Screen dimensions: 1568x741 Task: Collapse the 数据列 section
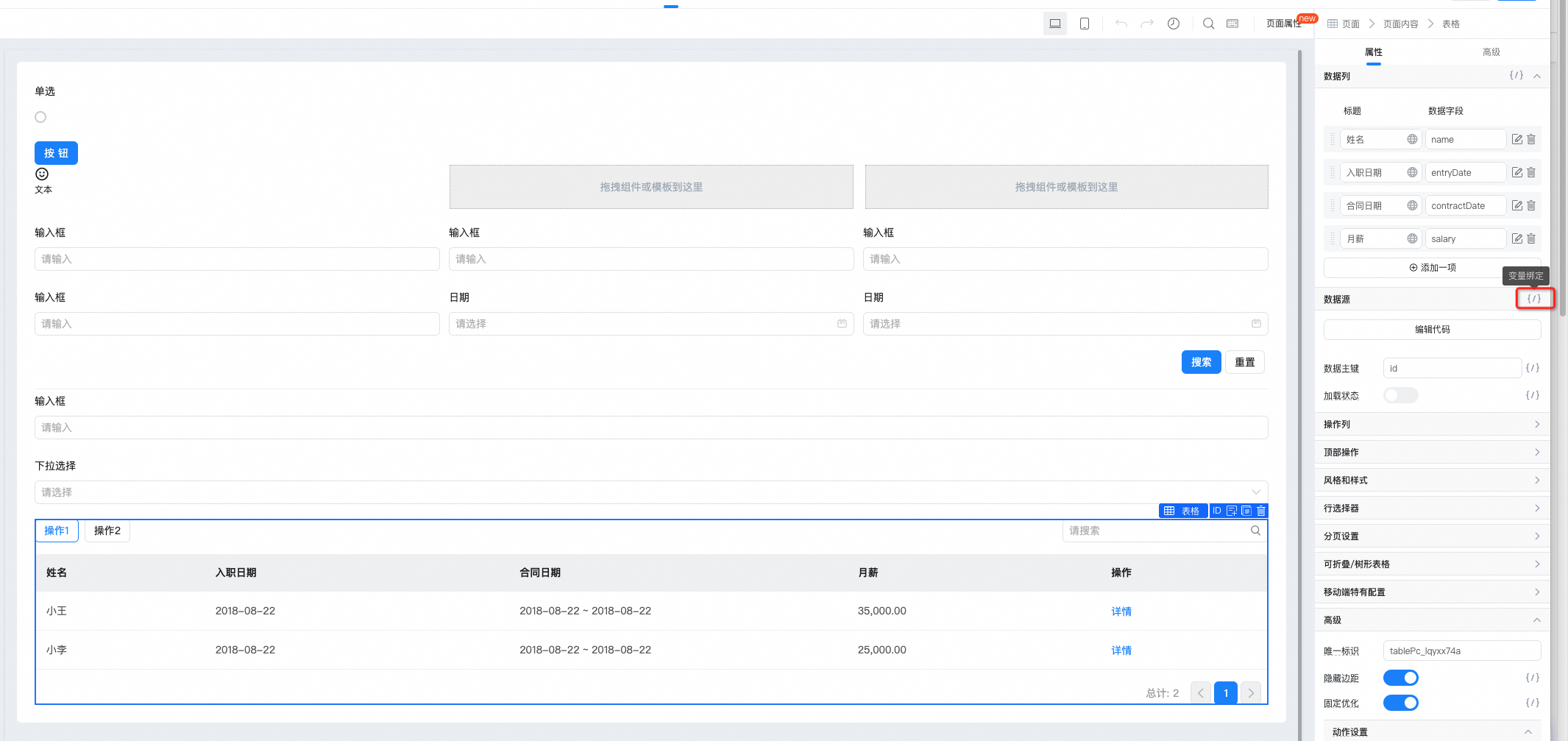[1537, 76]
